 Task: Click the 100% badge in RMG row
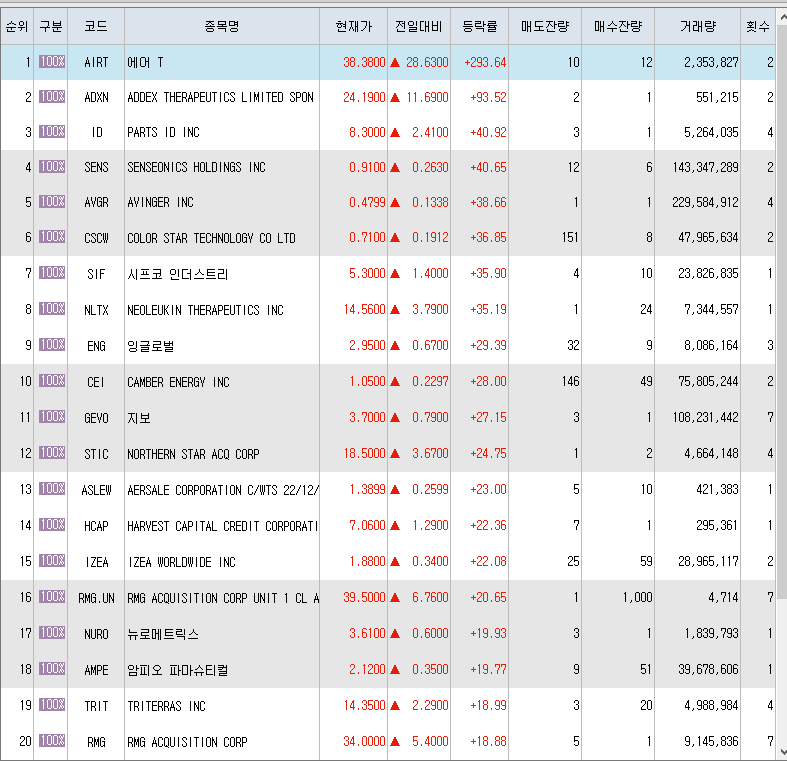pos(52,740)
